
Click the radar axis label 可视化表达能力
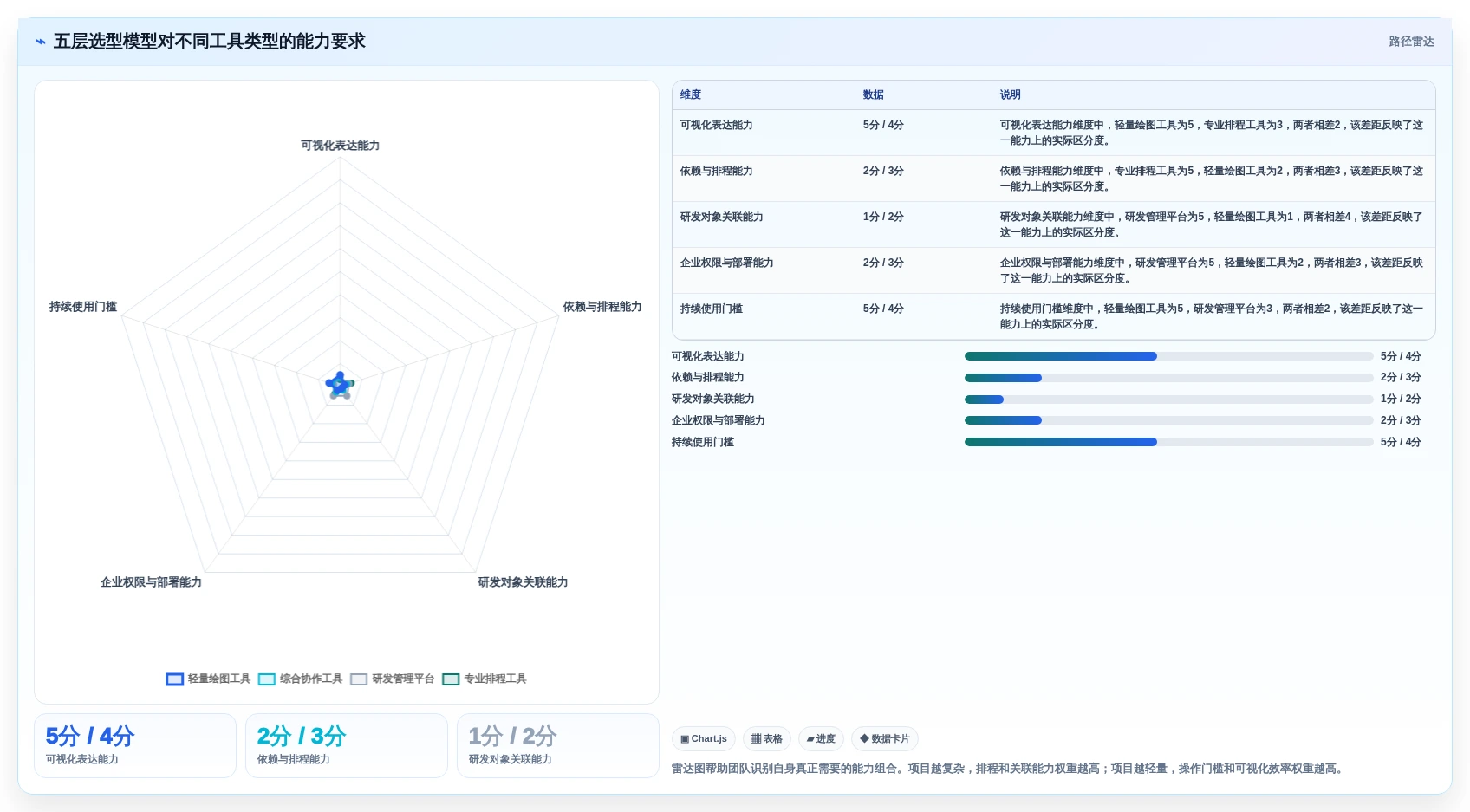pos(340,146)
